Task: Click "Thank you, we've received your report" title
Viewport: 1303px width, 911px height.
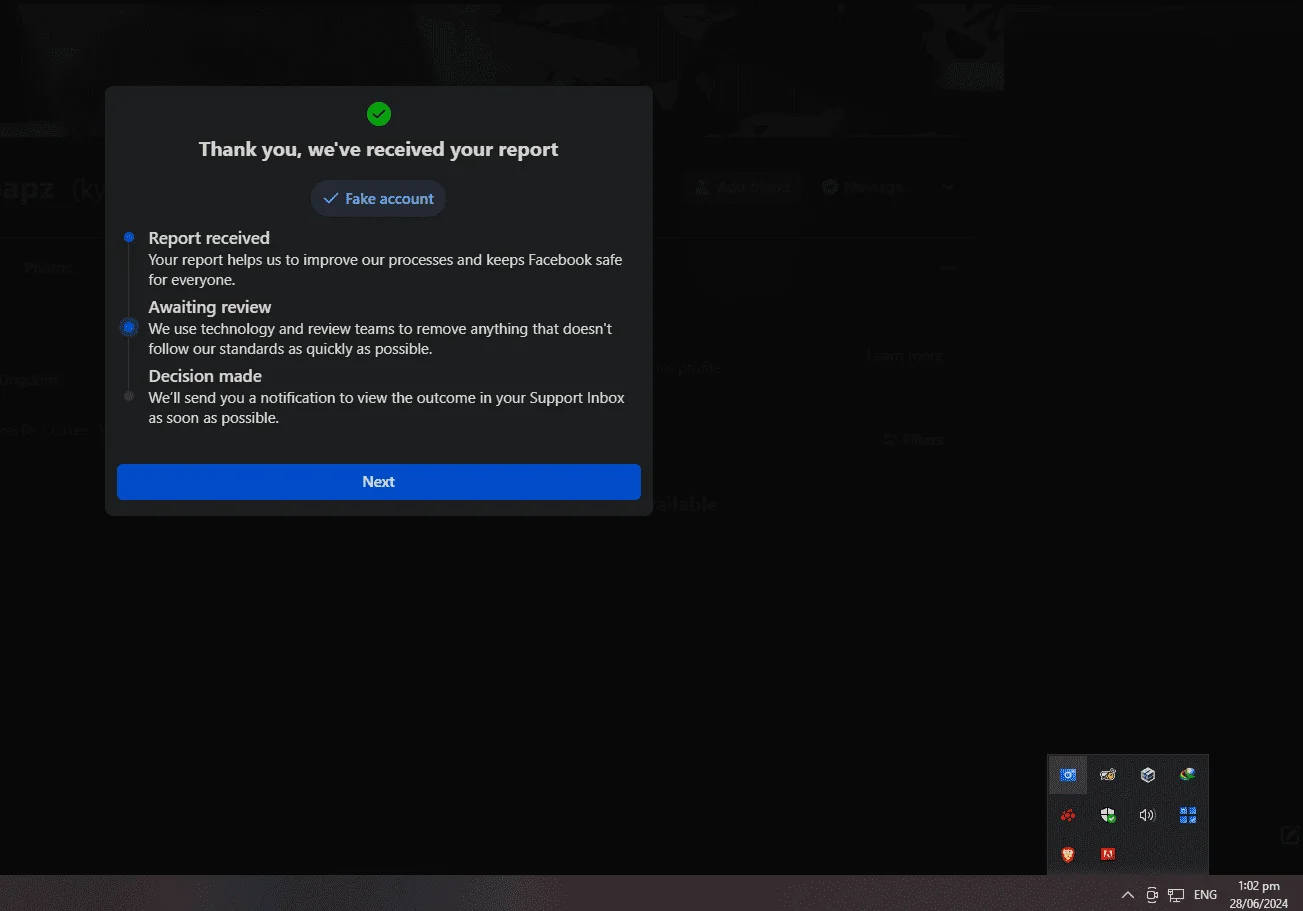Action: coord(378,150)
